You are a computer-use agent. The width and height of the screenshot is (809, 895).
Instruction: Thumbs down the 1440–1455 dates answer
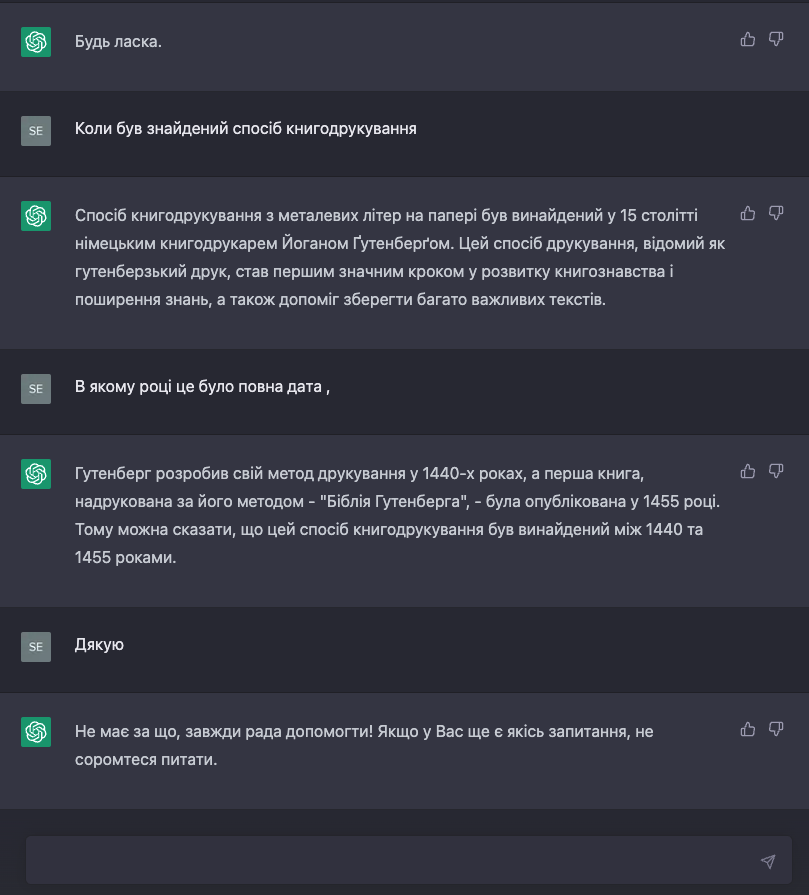776,471
